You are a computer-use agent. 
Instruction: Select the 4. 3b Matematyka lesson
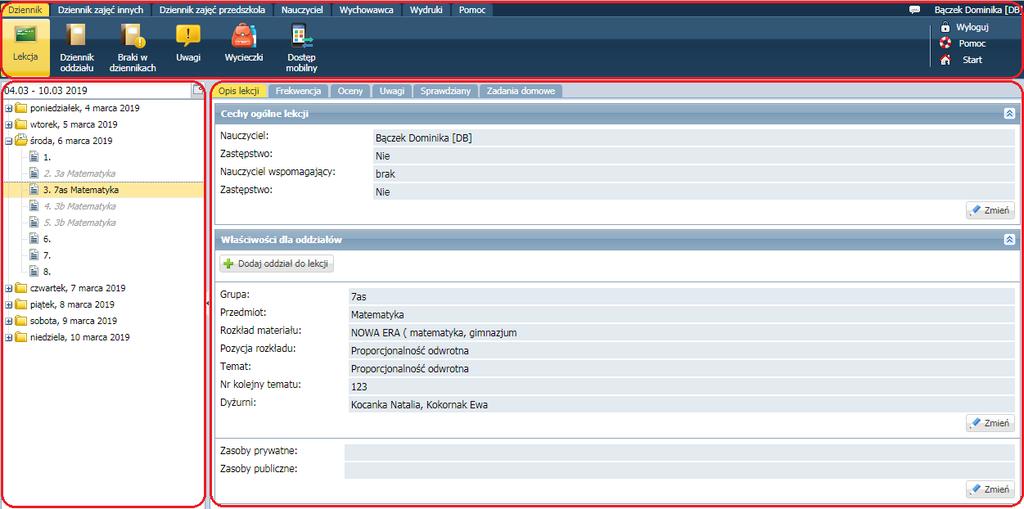click(80, 206)
